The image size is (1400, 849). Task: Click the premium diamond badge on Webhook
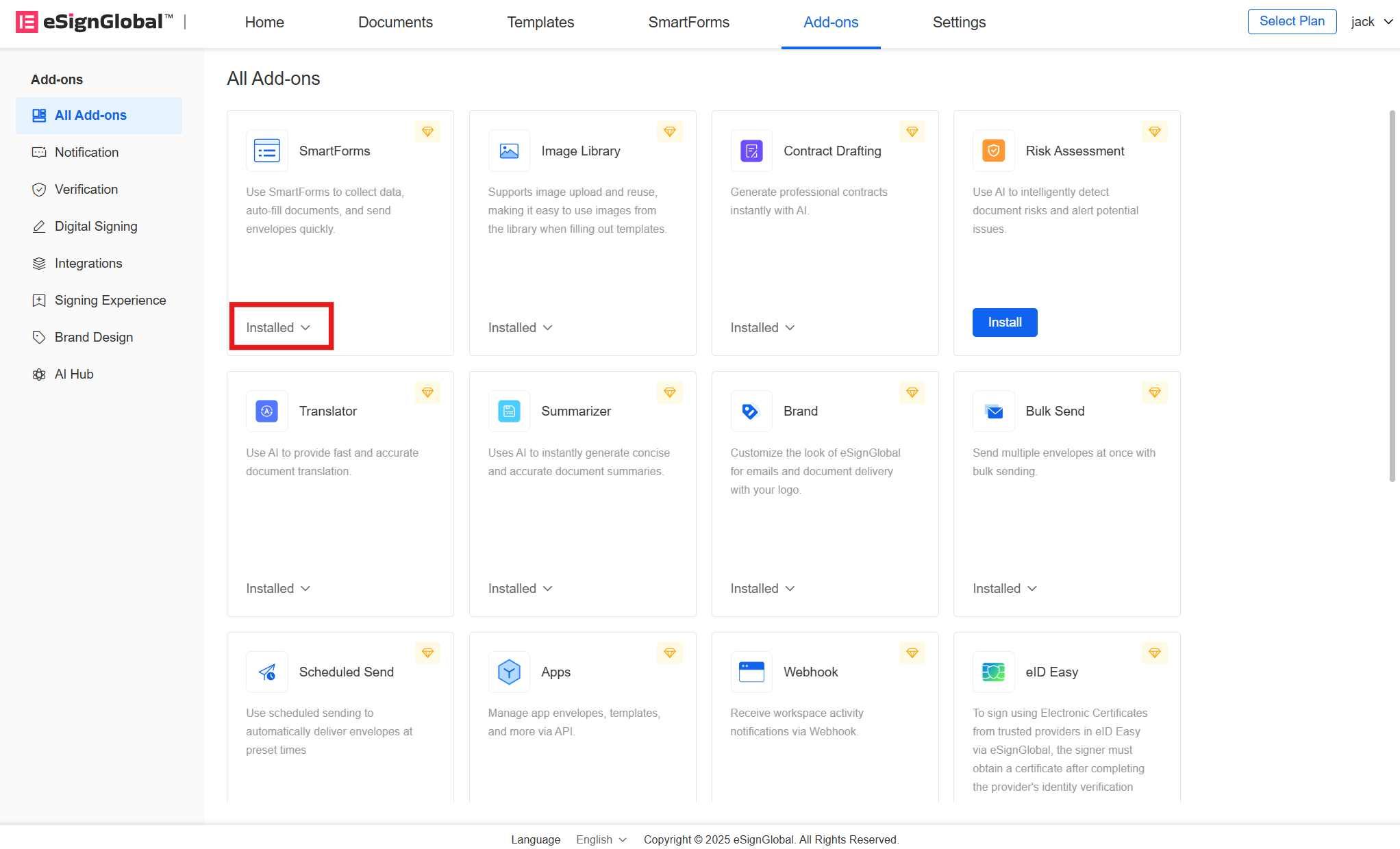(x=912, y=652)
